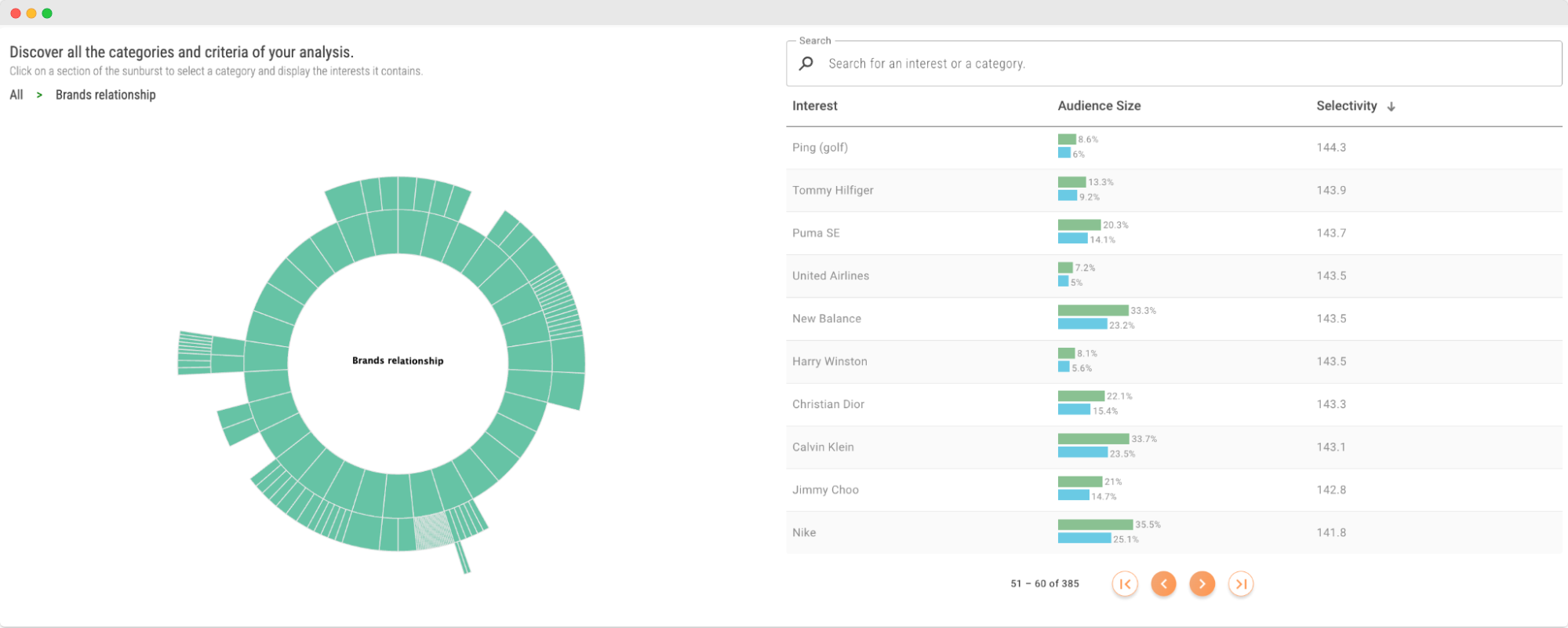Choose the Harry Winston interest

[830, 362]
